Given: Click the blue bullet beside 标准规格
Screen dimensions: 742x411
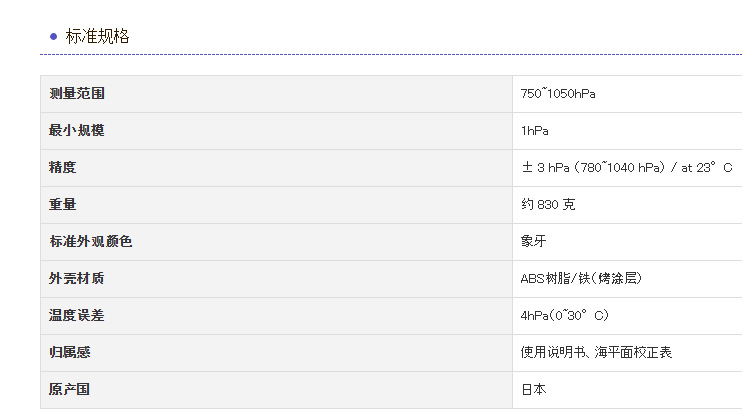Looking at the screenshot, I should (53, 36).
